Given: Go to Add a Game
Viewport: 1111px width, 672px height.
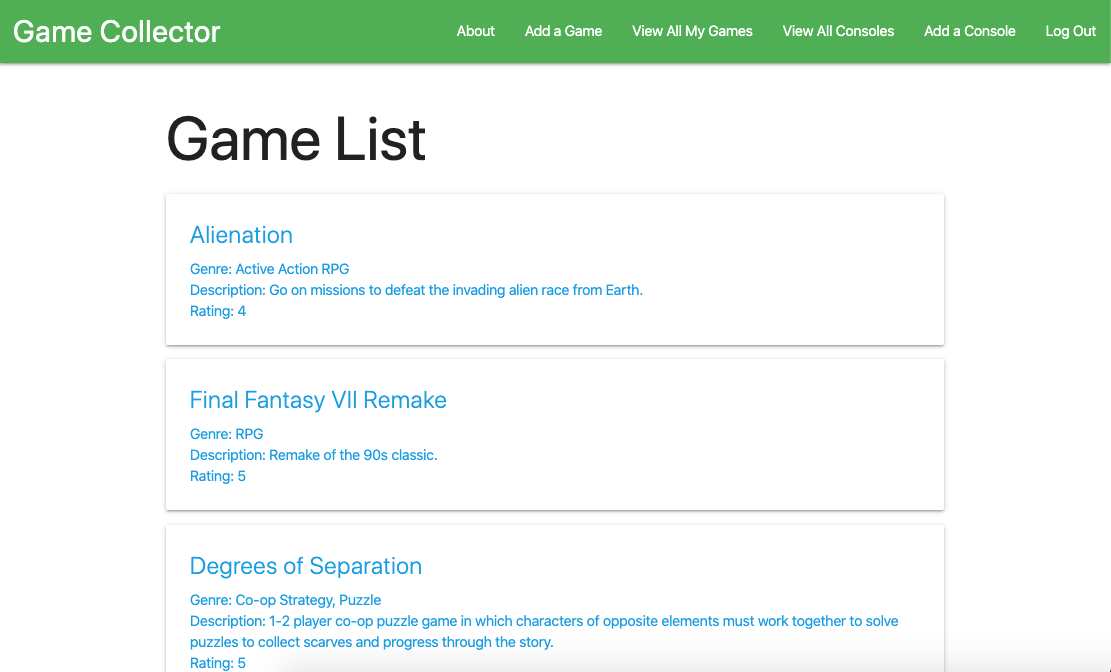Looking at the screenshot, I should point(563,31).
